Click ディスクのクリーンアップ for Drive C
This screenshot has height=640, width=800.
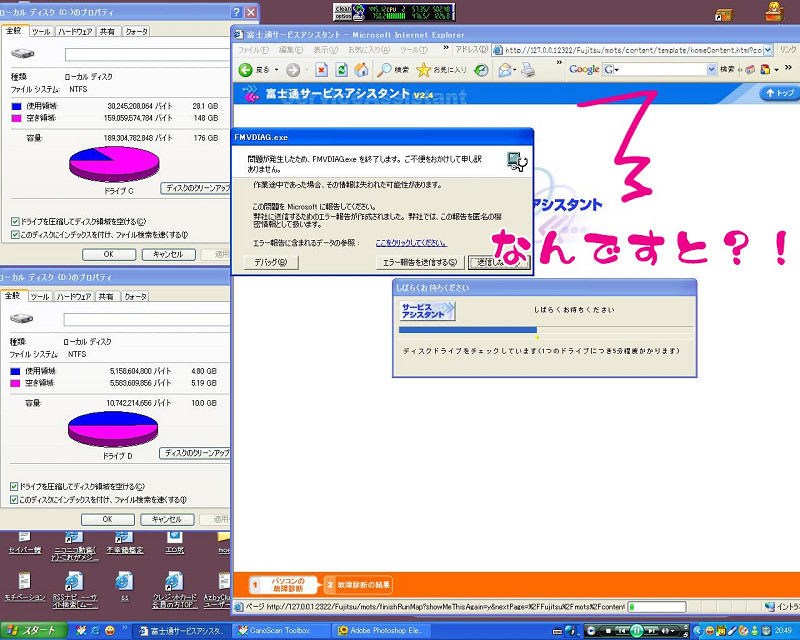[196, 188]
